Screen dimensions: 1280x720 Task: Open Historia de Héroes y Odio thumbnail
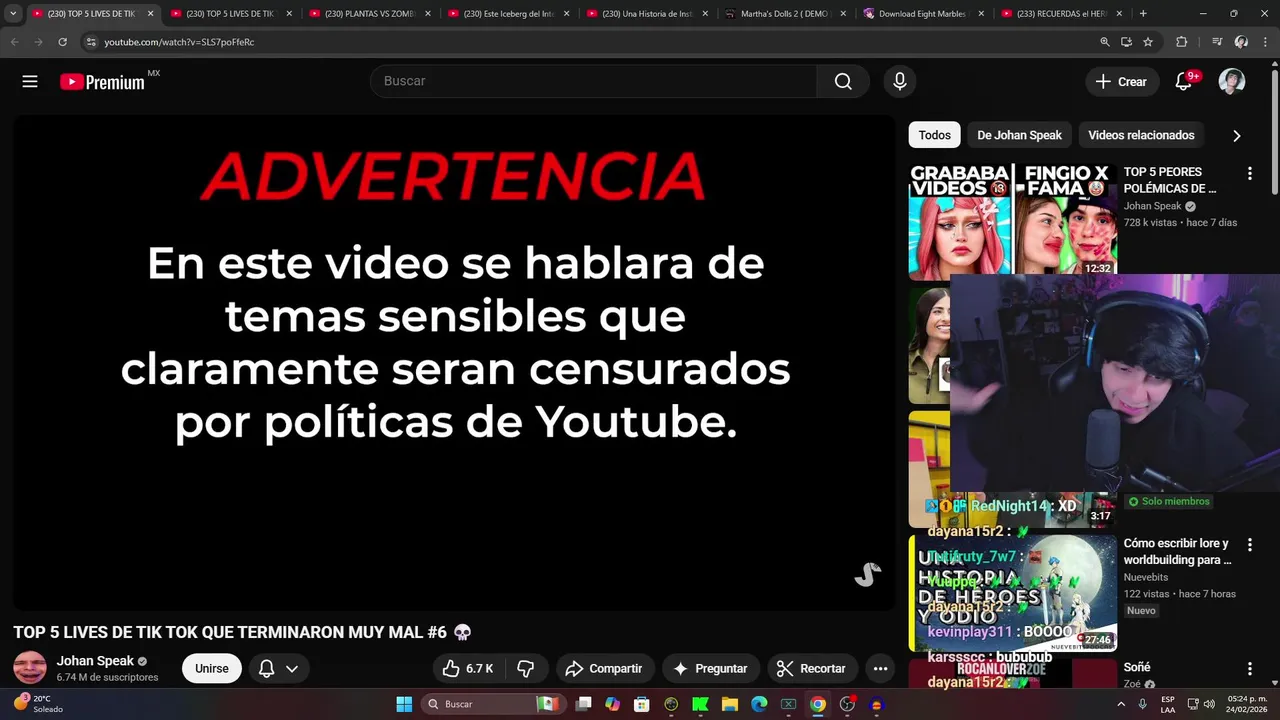click(x=1012, y=593)
